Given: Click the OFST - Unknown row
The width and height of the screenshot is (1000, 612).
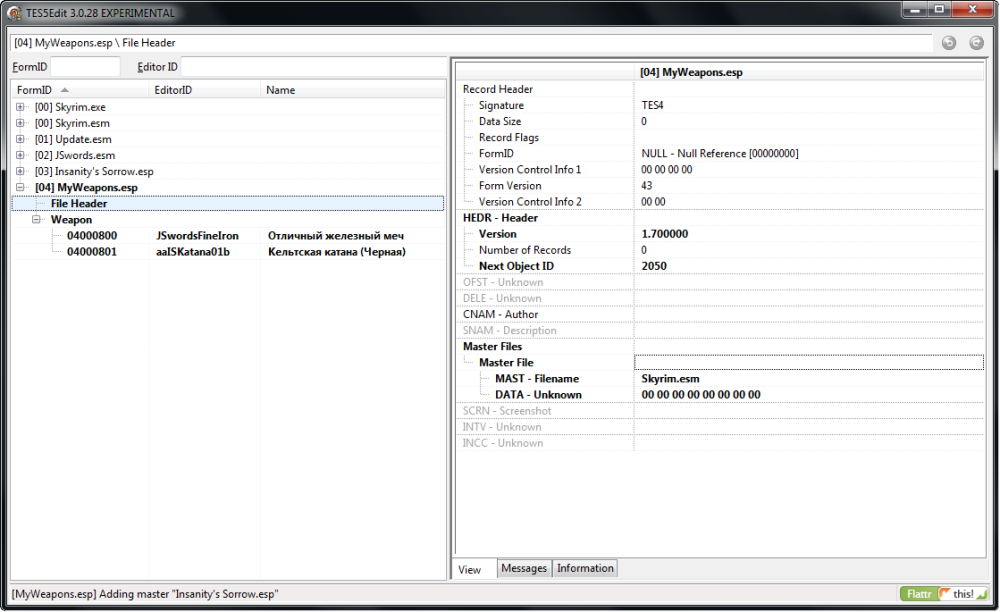Looking at the screenshot, I should [720, 282].
